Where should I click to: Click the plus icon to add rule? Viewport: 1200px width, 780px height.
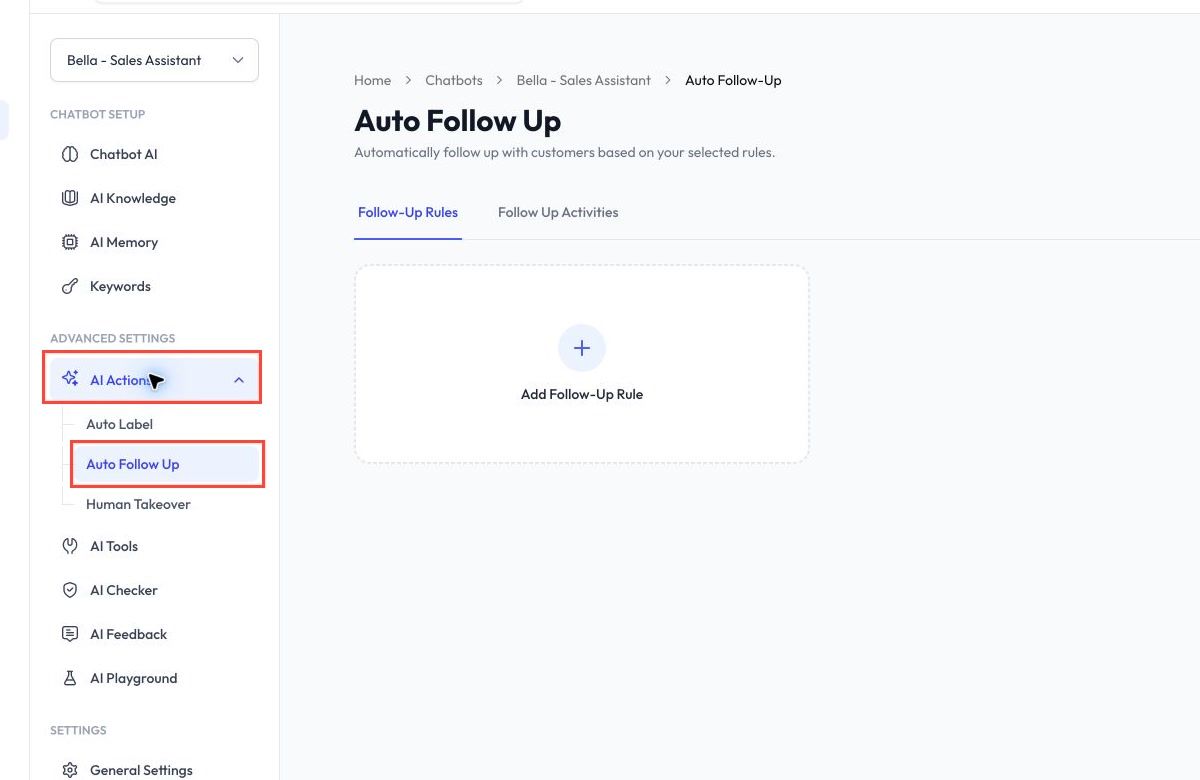[582, 348]
